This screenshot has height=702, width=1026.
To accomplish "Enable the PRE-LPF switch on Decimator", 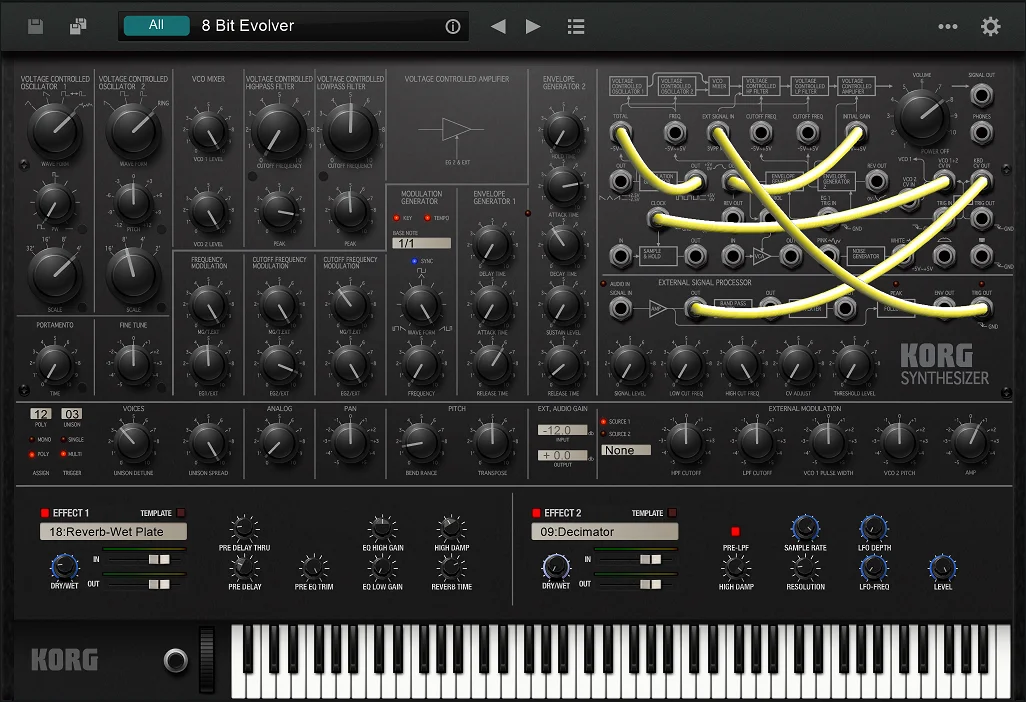I will pyautogui.click(x=735, y=531).
